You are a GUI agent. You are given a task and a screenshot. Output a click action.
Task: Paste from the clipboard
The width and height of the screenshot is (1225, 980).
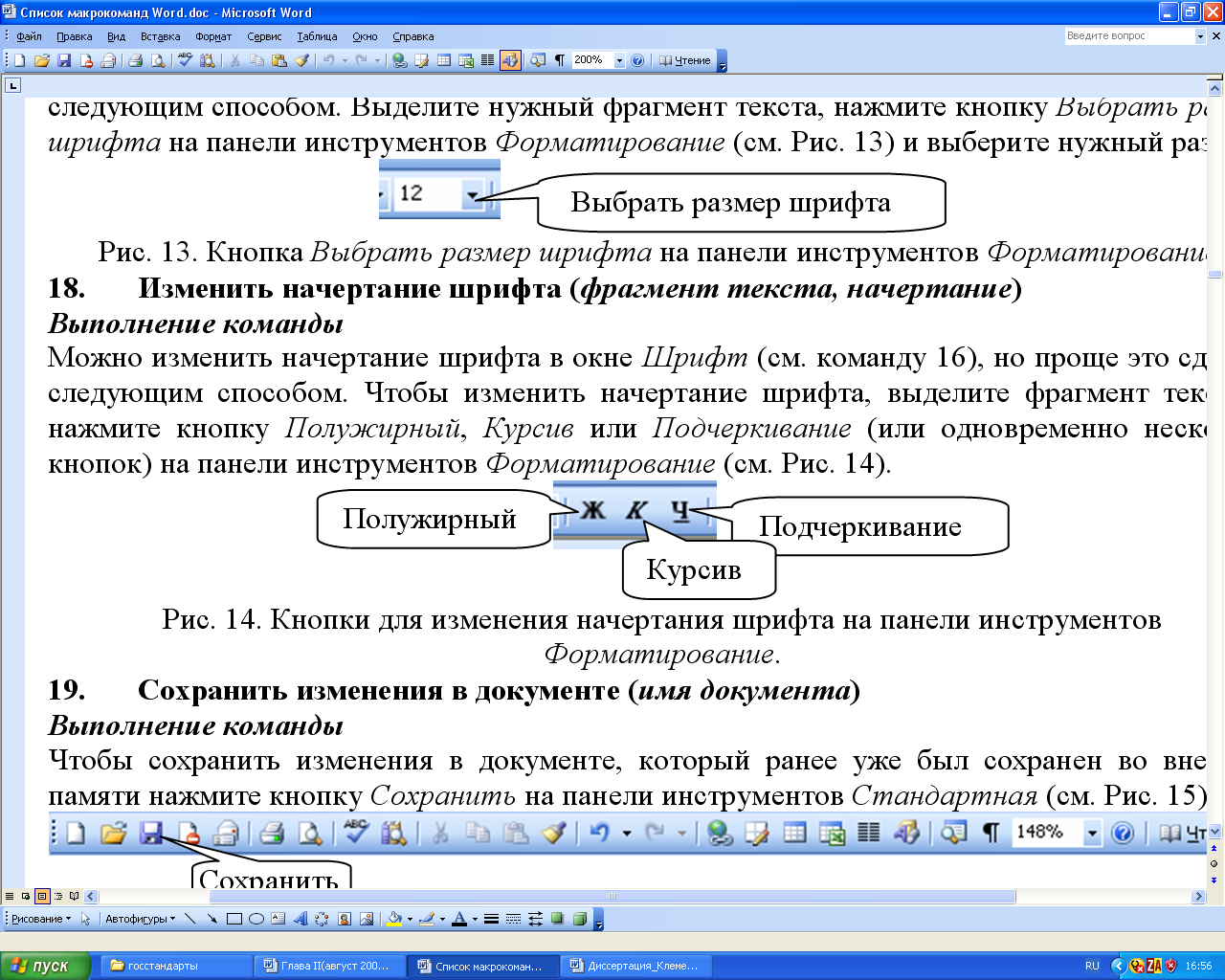click(279, 60)
